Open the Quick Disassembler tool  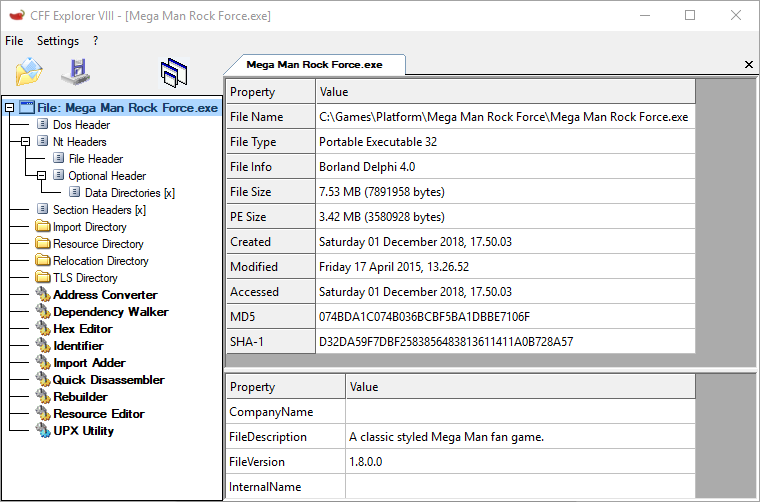pos(109,379)
